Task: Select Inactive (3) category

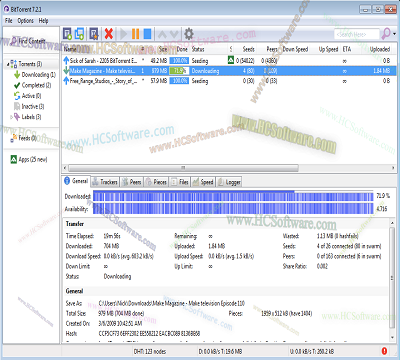Action: (29, 107)
